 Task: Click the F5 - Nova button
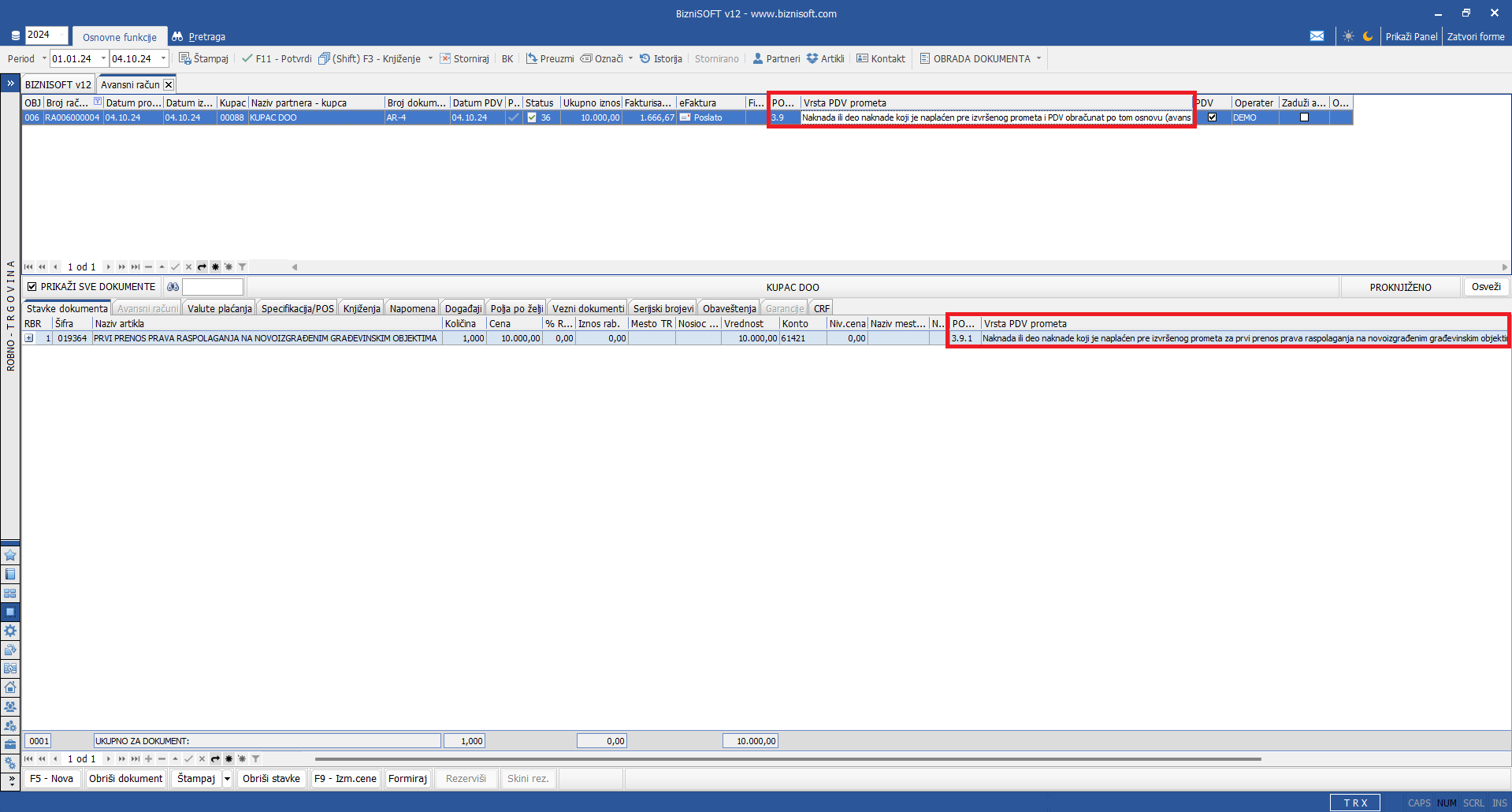coord(51,778)
